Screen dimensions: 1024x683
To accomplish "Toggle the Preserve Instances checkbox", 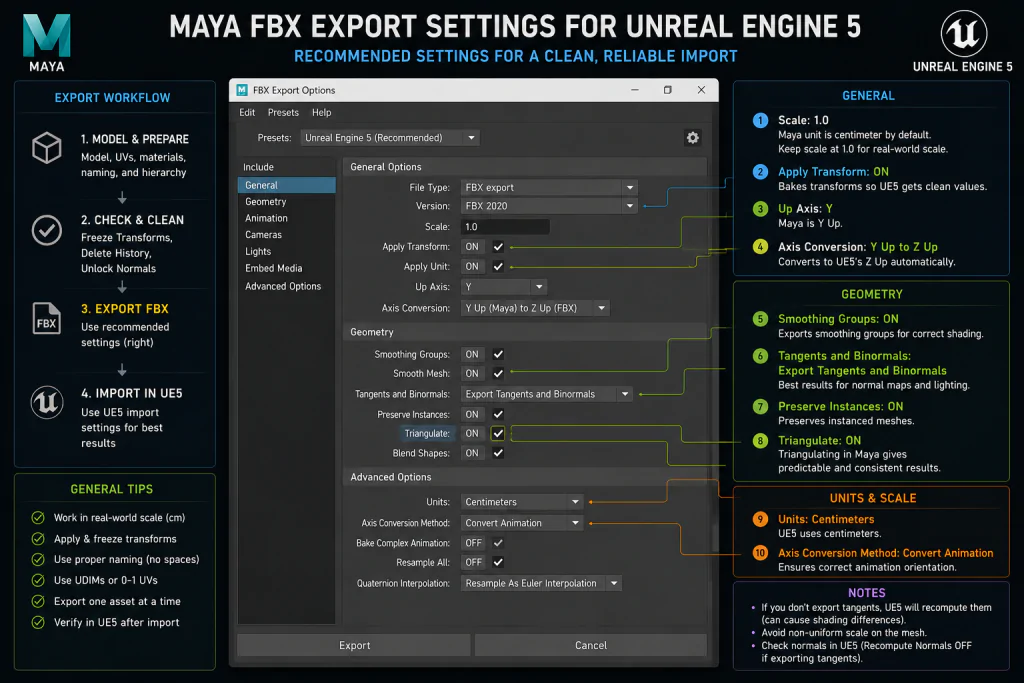I will point(498,415).
